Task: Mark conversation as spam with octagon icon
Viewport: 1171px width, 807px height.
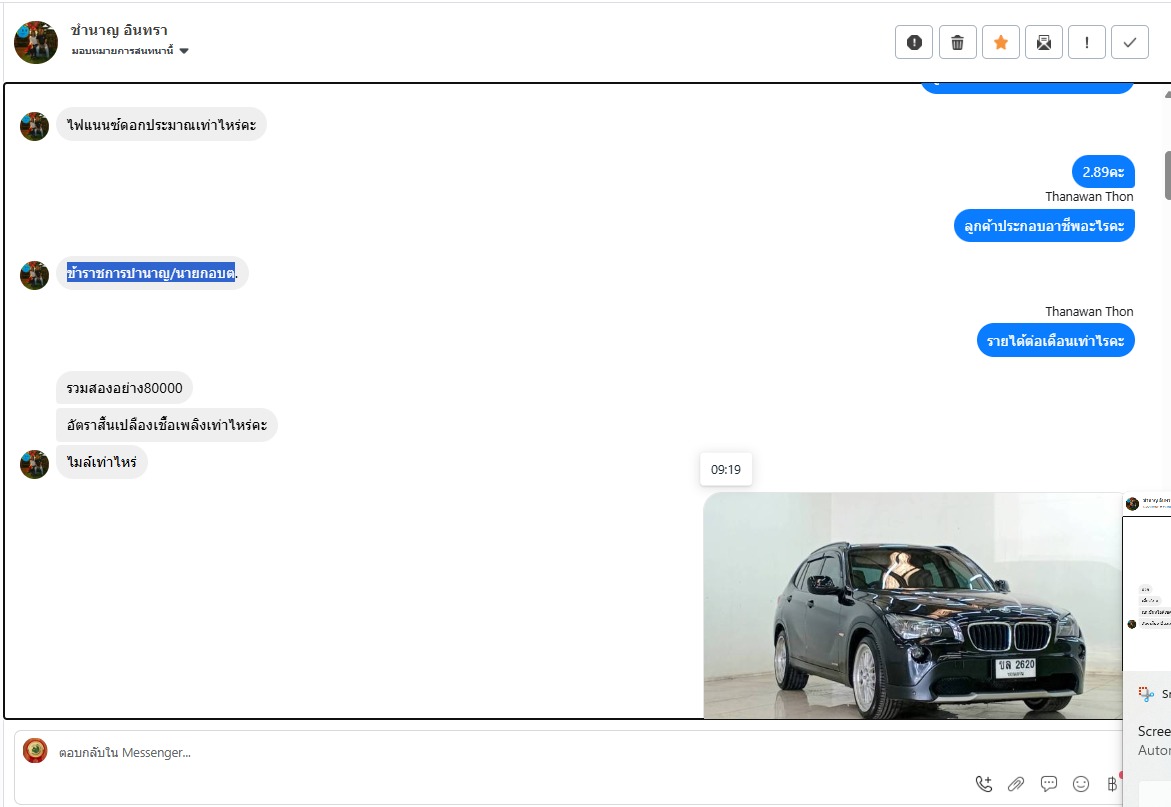Action: point(913,42)
